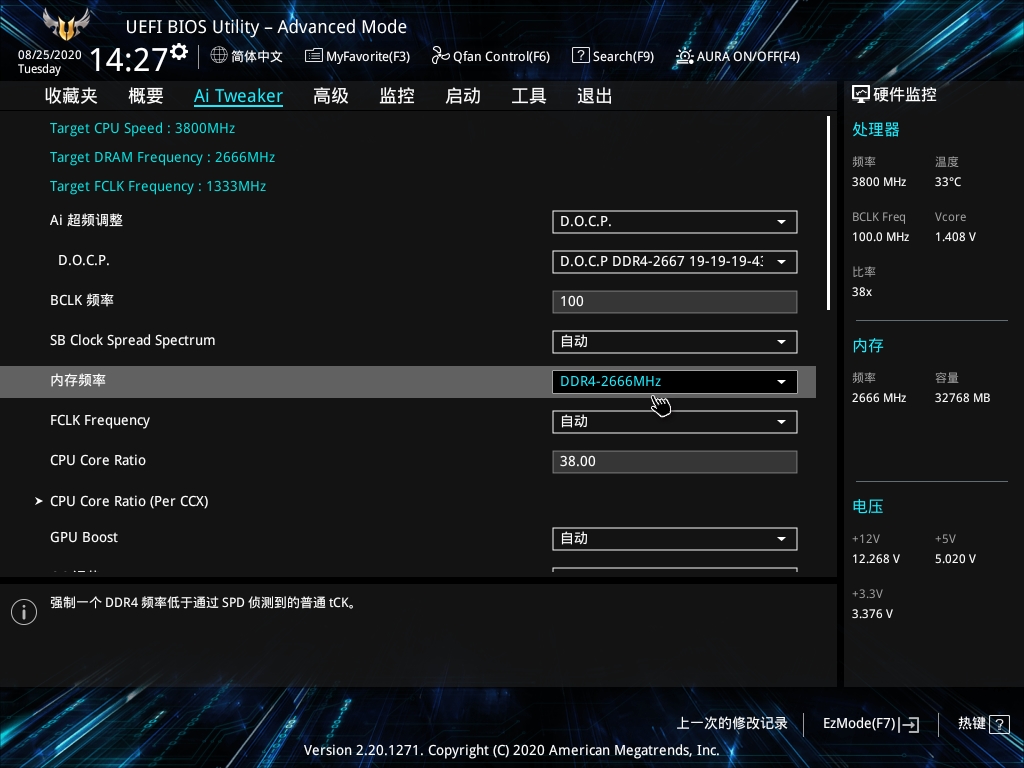Open the GPU Boost dropdown
Viewport: 1024px width, 768px height.
click(x=675, y=538)
